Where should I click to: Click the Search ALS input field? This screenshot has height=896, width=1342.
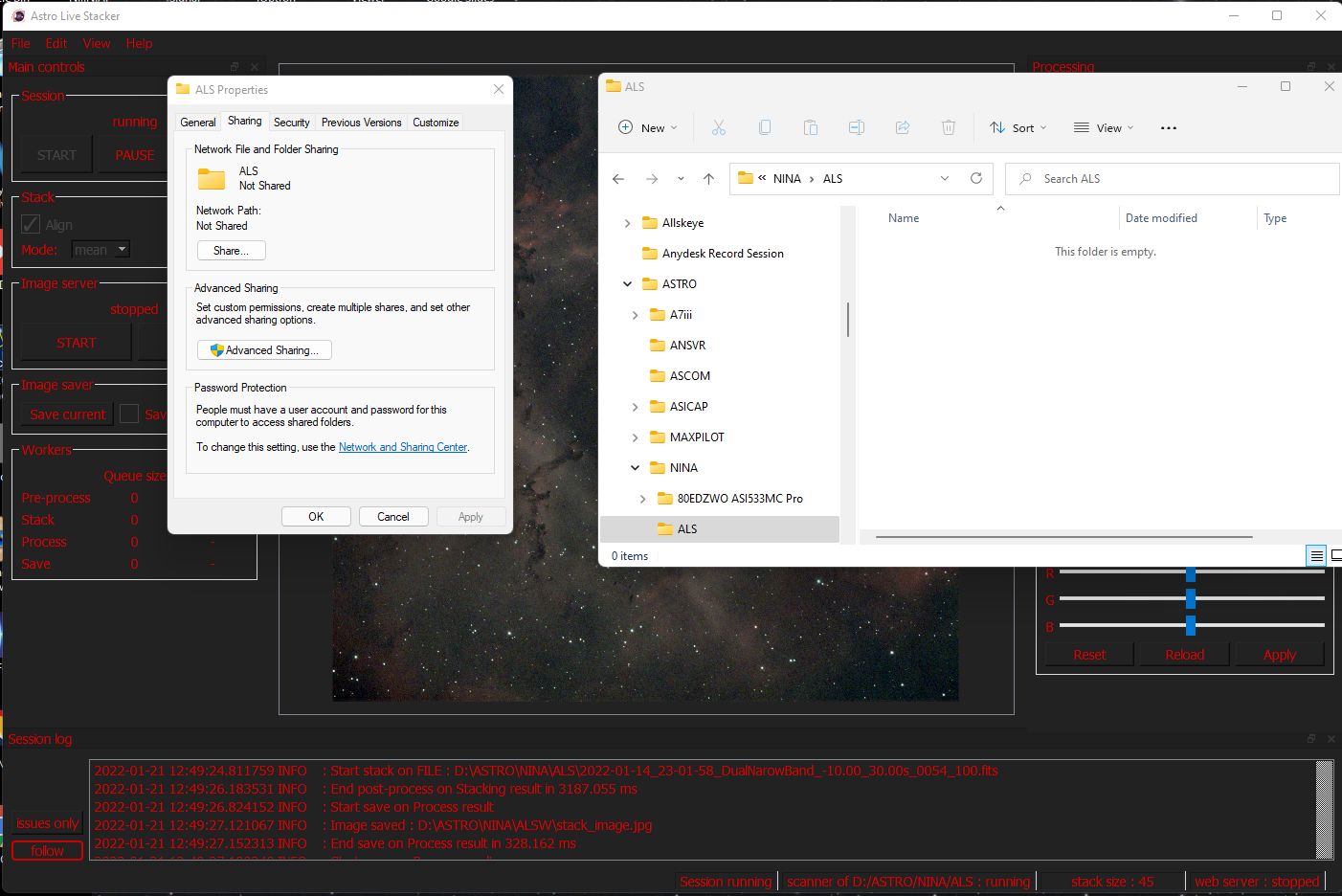click(x=1173, y=179)
